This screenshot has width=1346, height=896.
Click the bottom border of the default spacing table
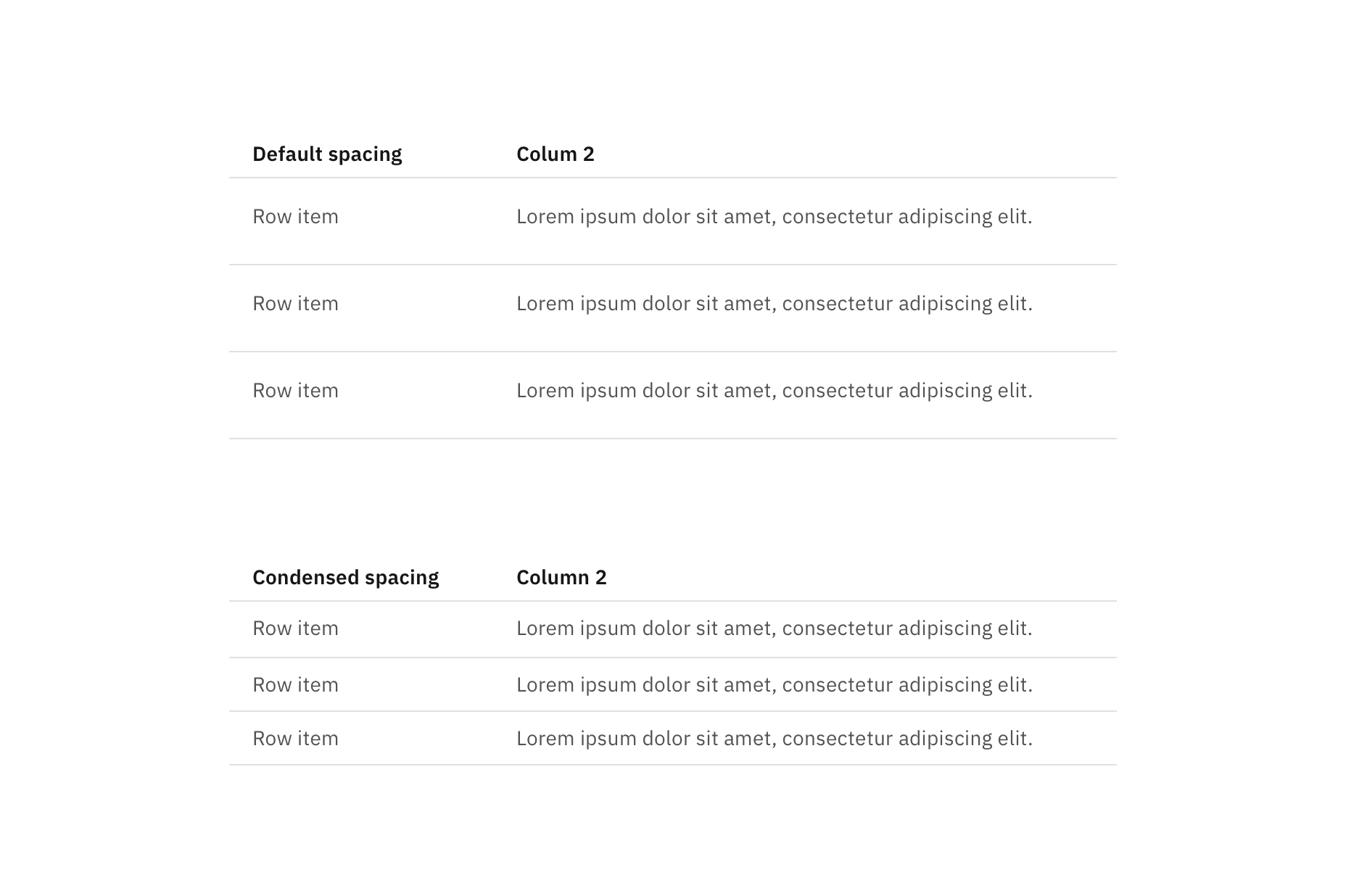point(672,437)
